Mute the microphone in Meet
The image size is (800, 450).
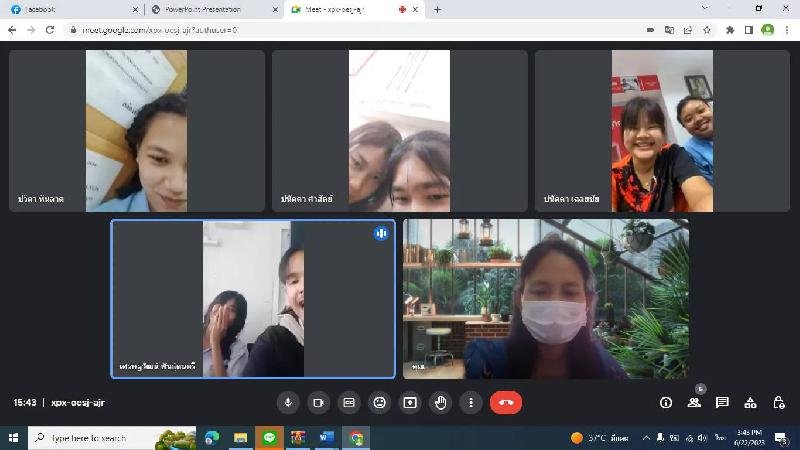288,402
